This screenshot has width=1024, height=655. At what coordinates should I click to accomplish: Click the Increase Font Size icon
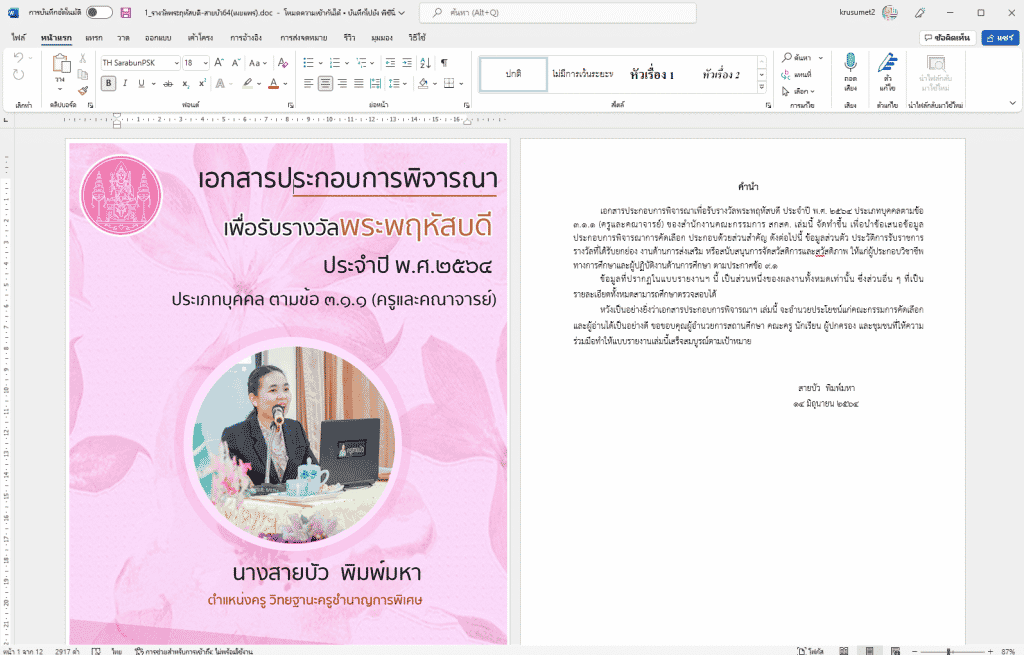219,63
